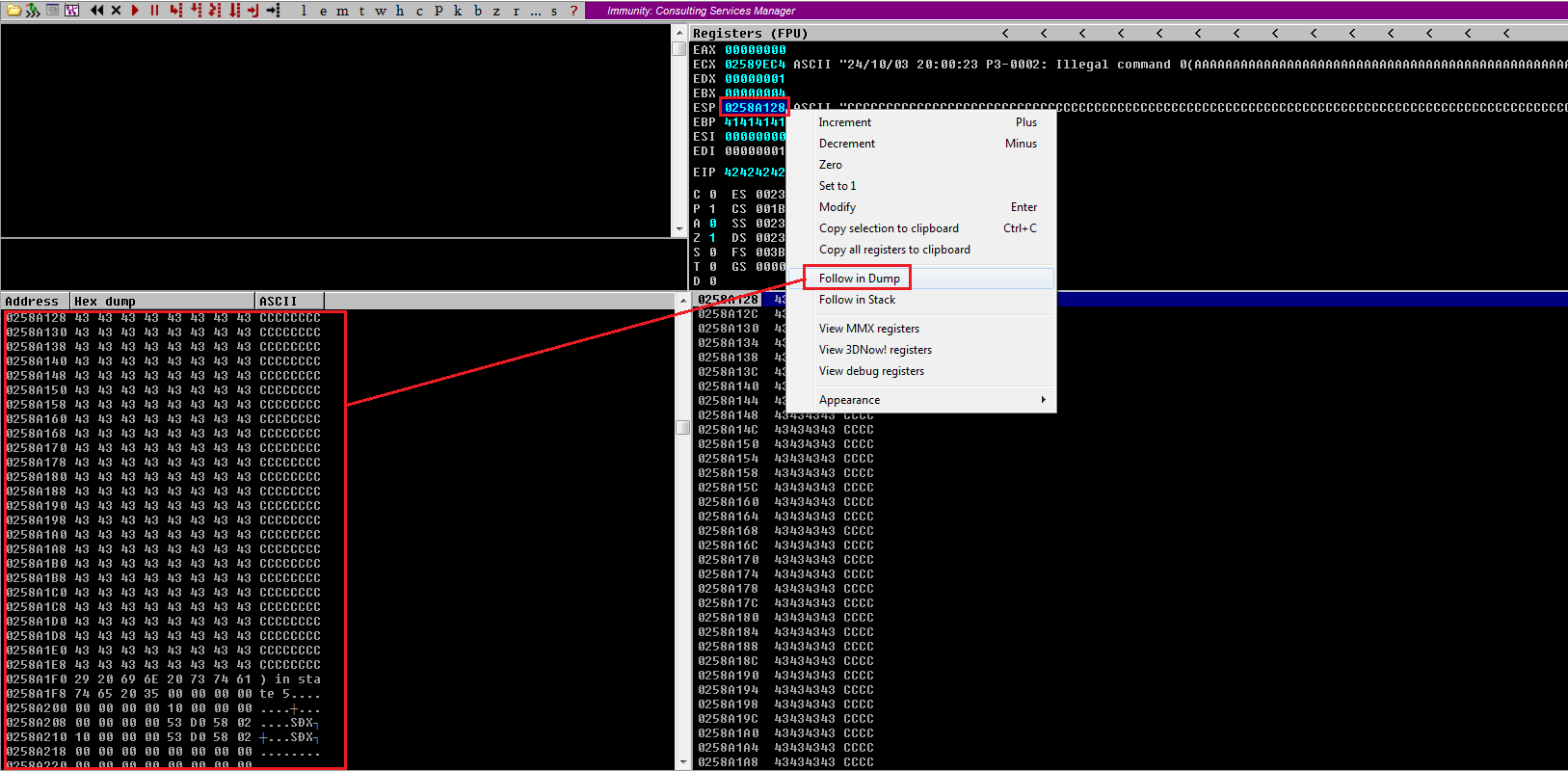
Task: Open help with the red question mark
Action: pyautogui.click(x=573, y=11)
